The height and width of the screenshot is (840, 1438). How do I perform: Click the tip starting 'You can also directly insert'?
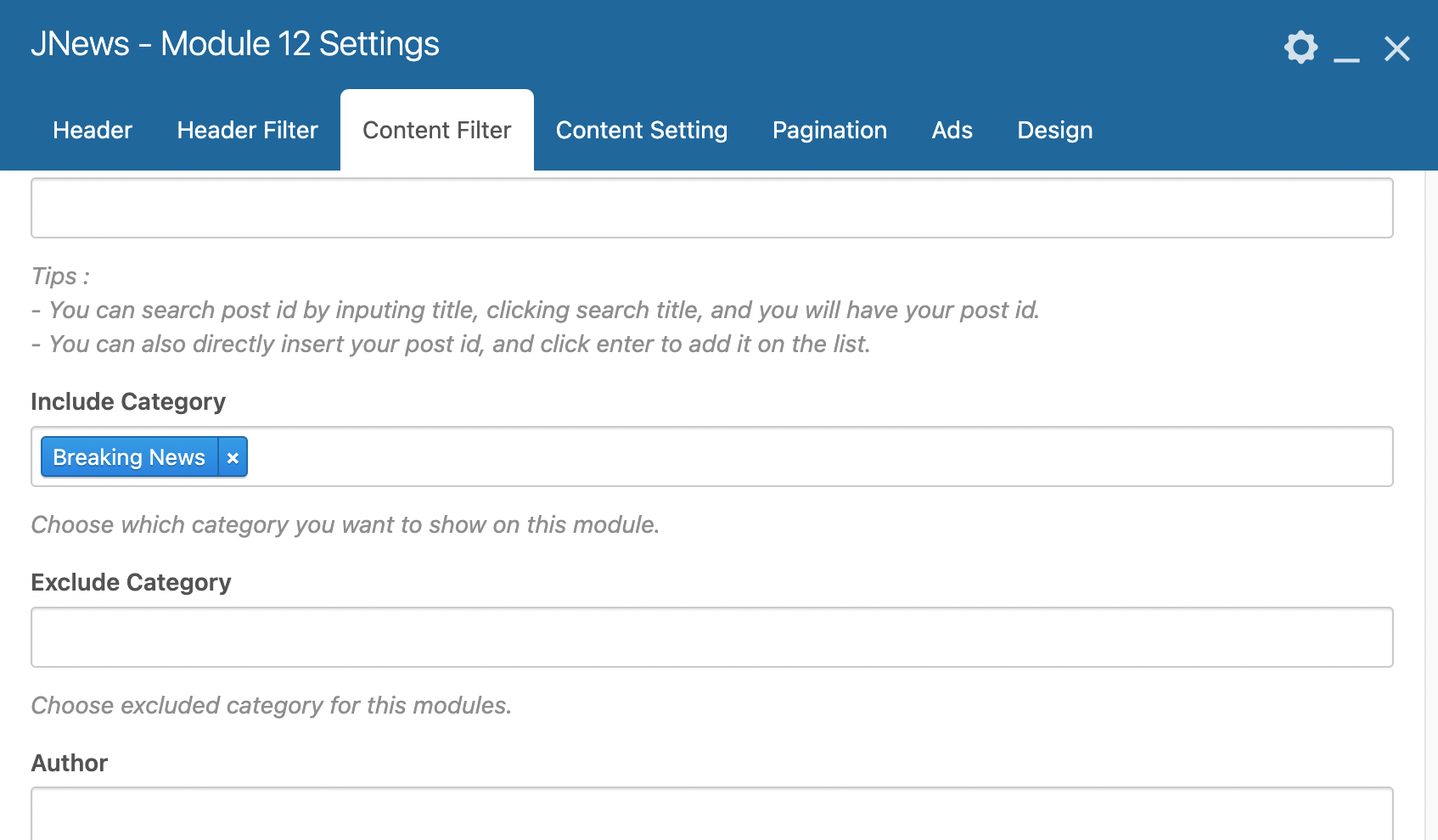452,344
